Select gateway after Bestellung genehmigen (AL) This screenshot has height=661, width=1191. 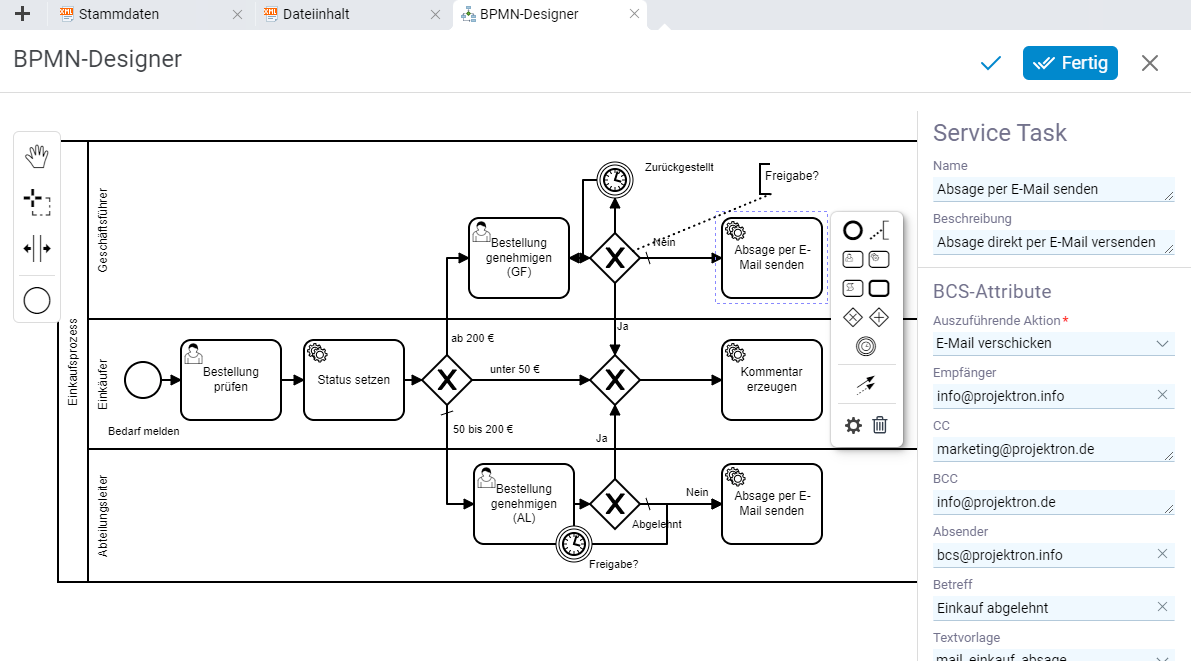coord(614,504)
